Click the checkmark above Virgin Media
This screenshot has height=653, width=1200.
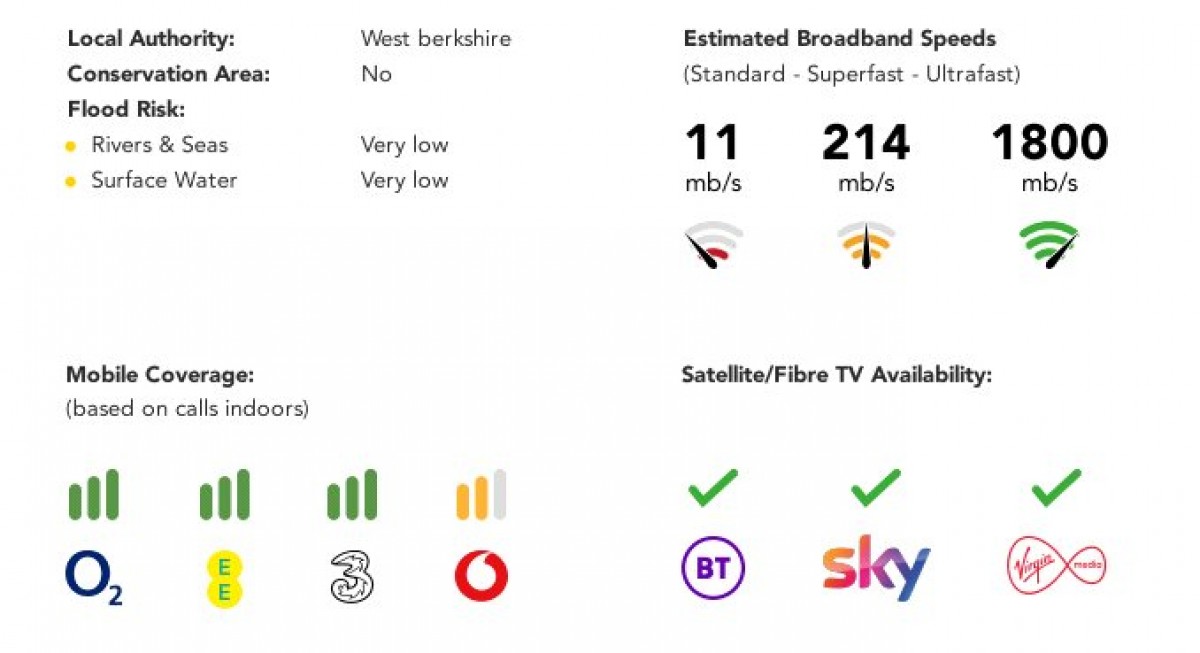click(1057, 488)
